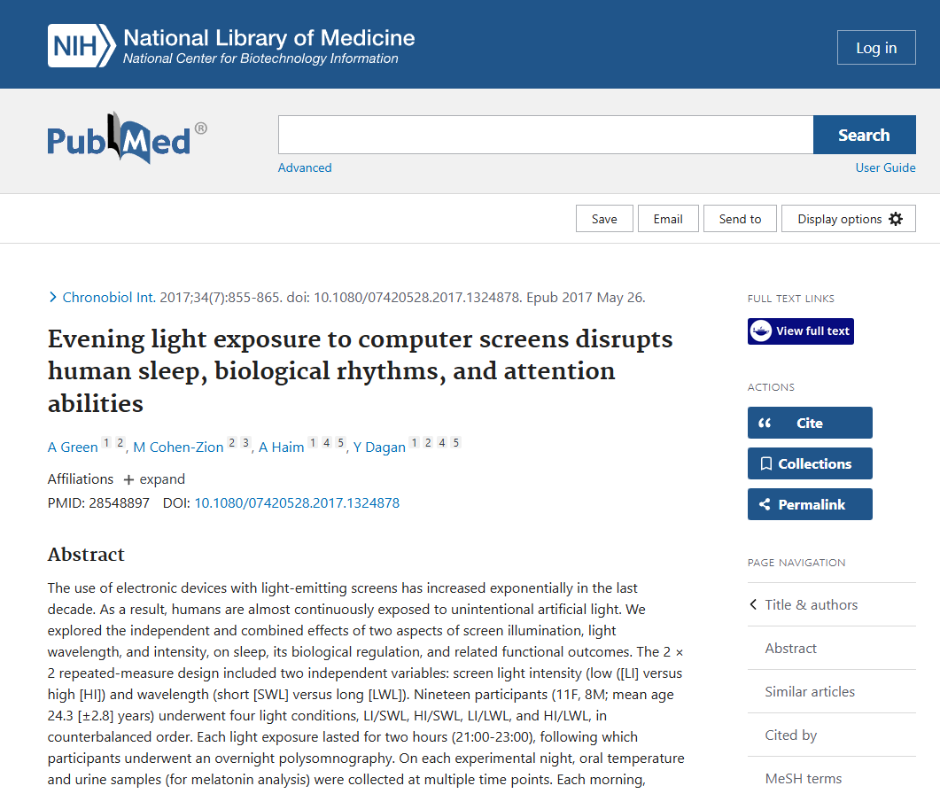Click the chevron beside Chronobiol Int.
Screen dimensions: 940x788
53,297
